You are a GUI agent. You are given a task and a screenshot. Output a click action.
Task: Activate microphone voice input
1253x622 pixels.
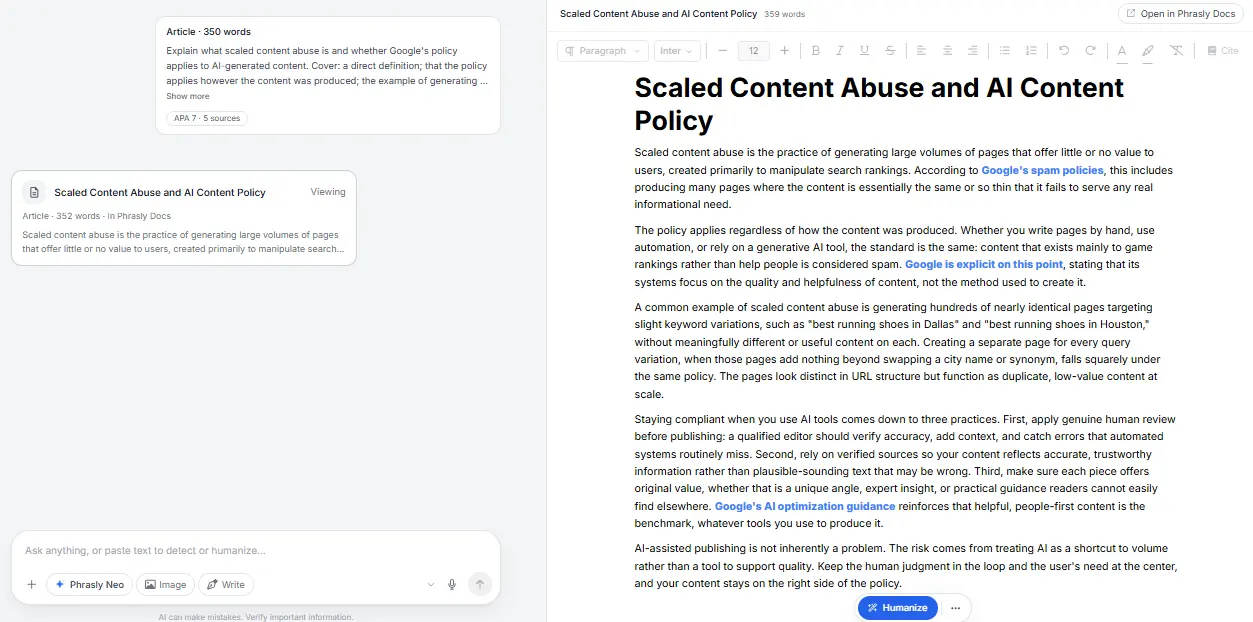[x=452, y=585]
